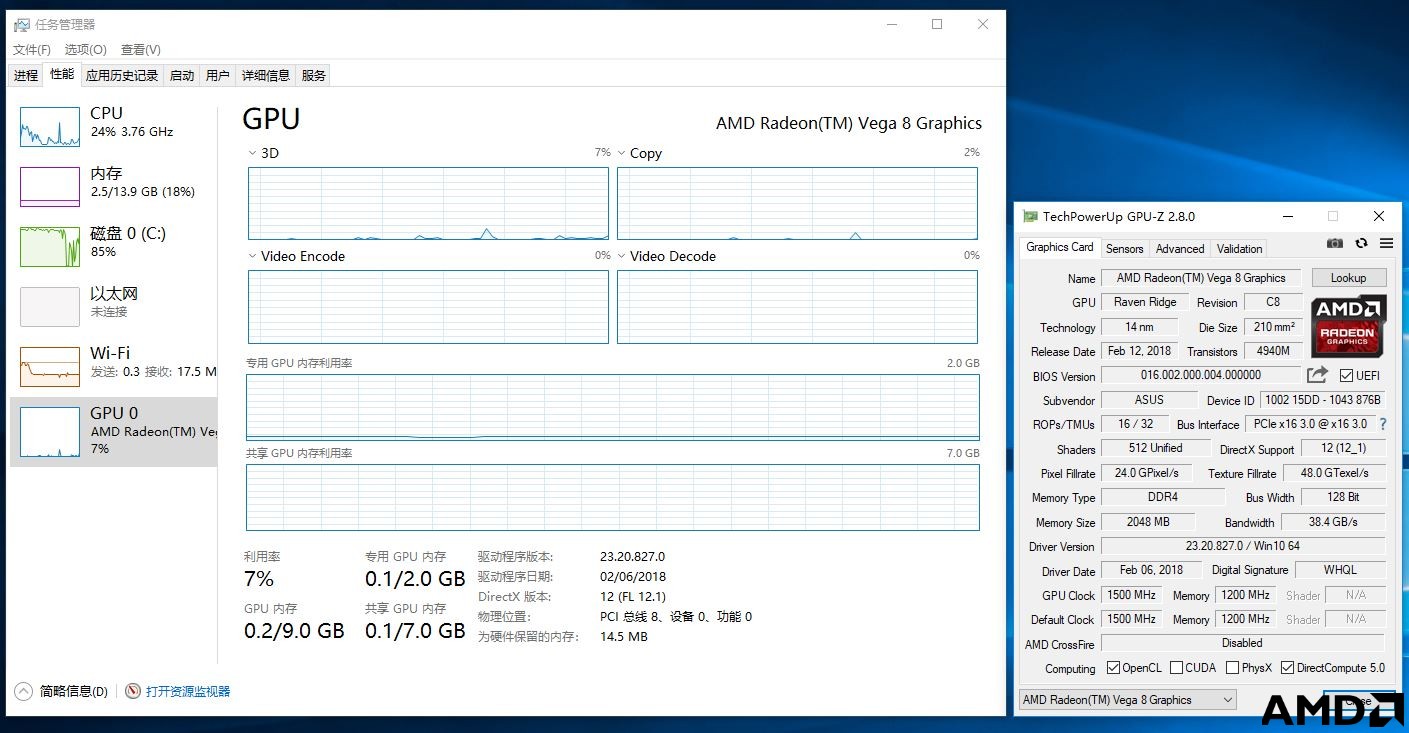Image resolution: width=1409 pixels, height=733 pixels.
Task: Toggle the UEFI checkbox in GPU-Z
Action: [1346, 376]
